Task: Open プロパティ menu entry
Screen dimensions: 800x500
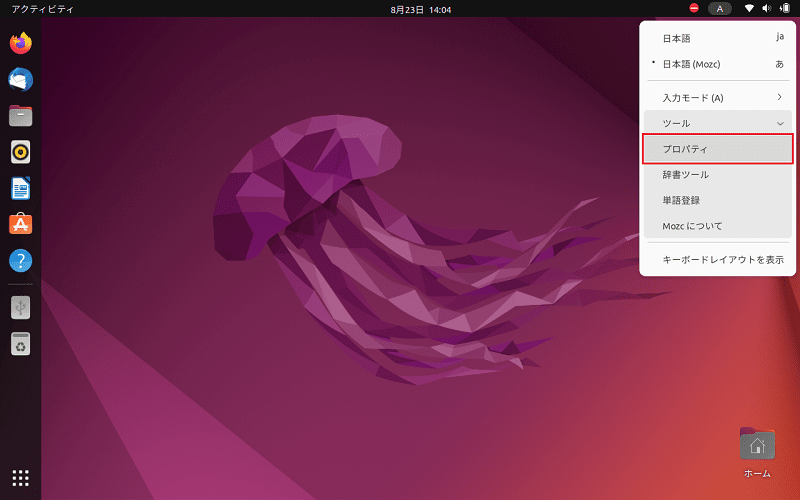Action: pyautogui.click(x=717, y=149)
